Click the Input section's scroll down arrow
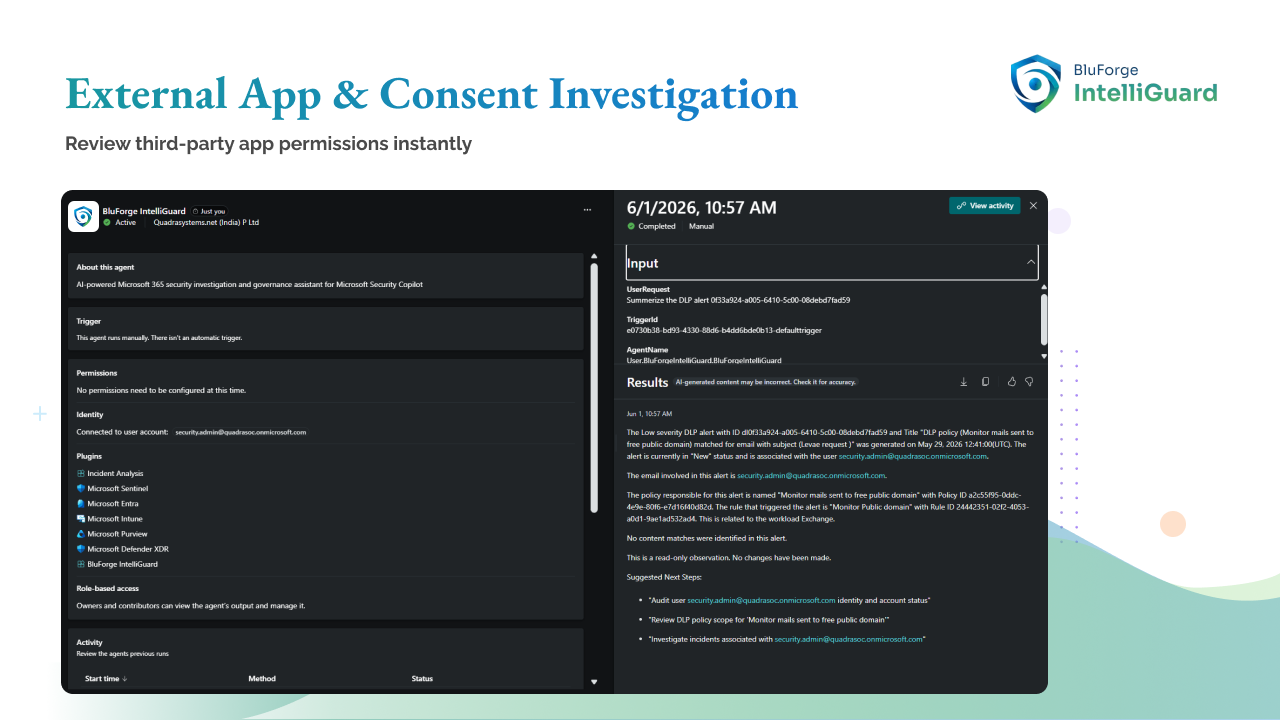The height and width of the screenshot is (720, 1280). click(1045, 356)
